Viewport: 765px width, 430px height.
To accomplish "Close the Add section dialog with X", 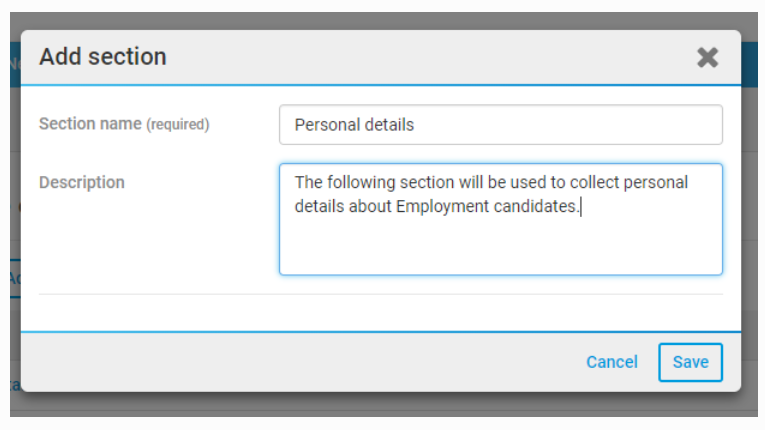I will pos(708,57).
